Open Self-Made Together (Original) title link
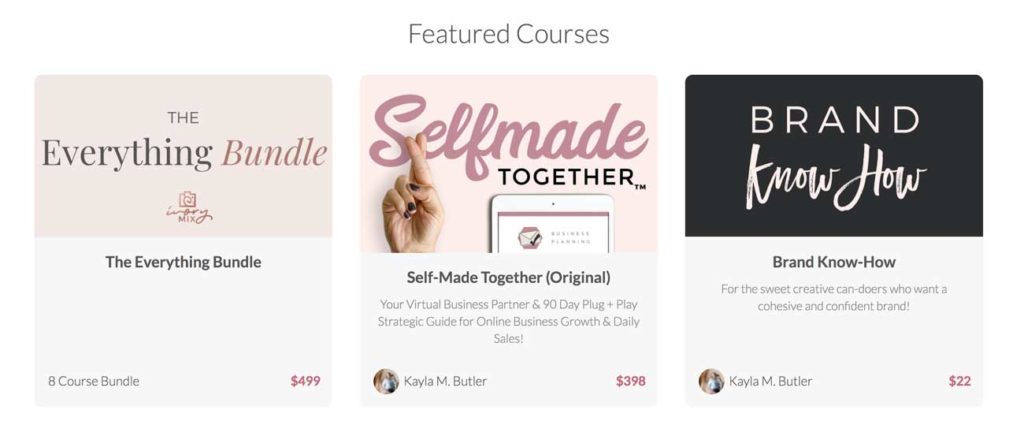 (509, 277)
